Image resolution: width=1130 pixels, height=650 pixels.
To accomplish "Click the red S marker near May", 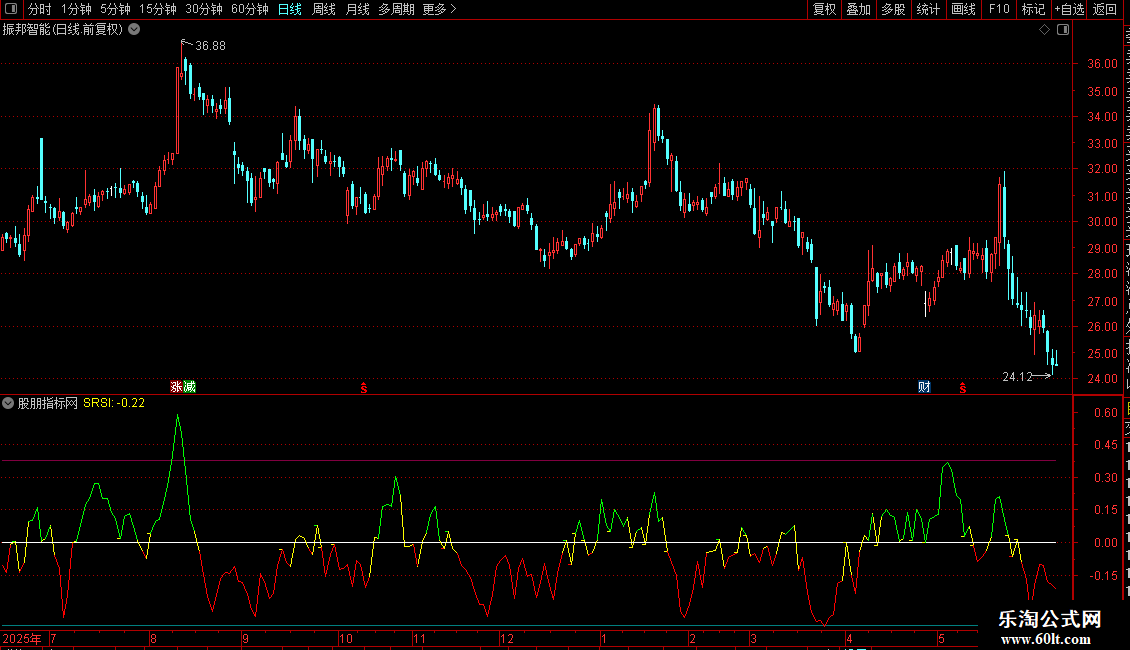I will 963,388.
